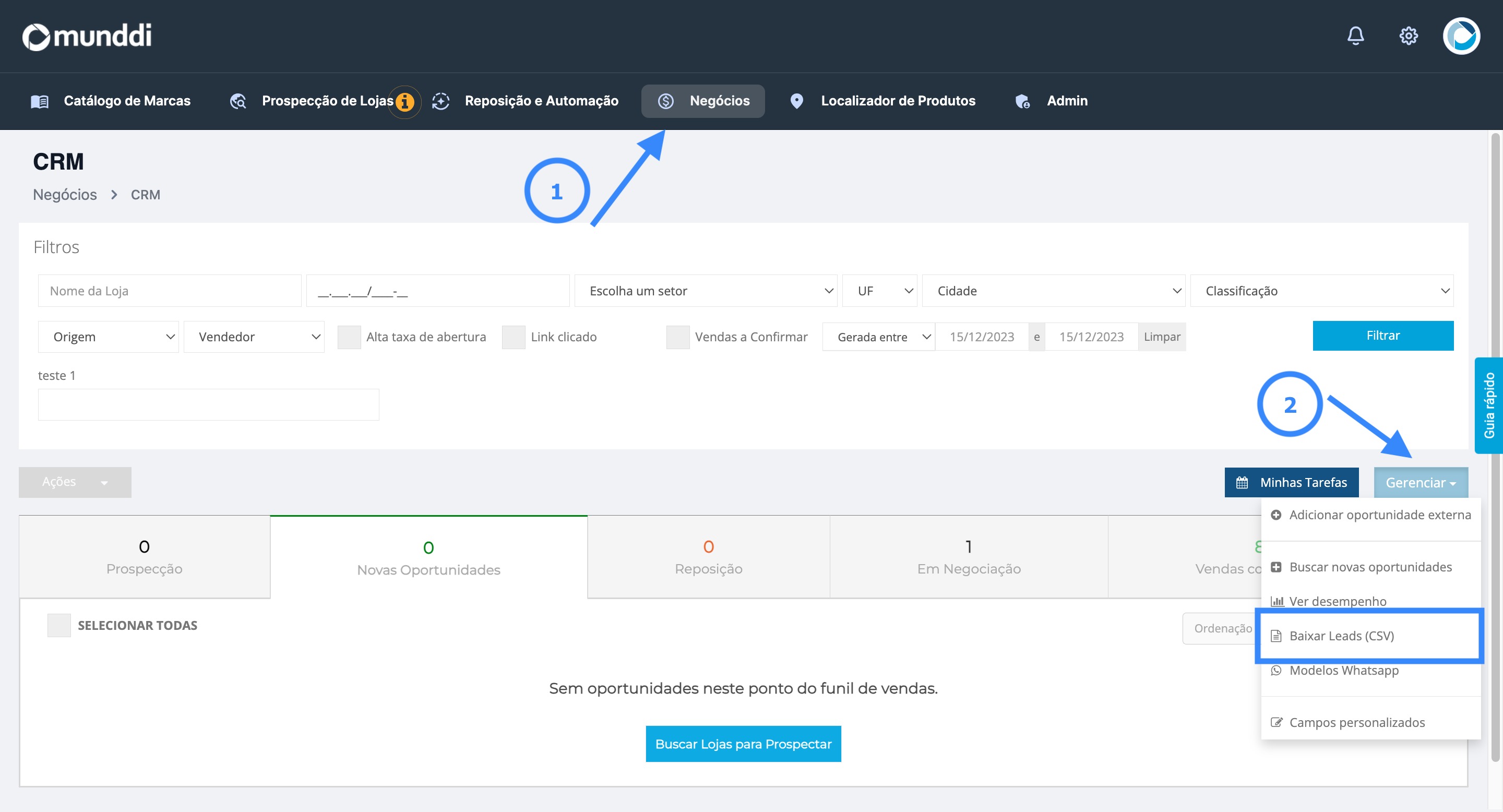
Task: Toggle the Link clicado checkbox
Action: [514, 337]
